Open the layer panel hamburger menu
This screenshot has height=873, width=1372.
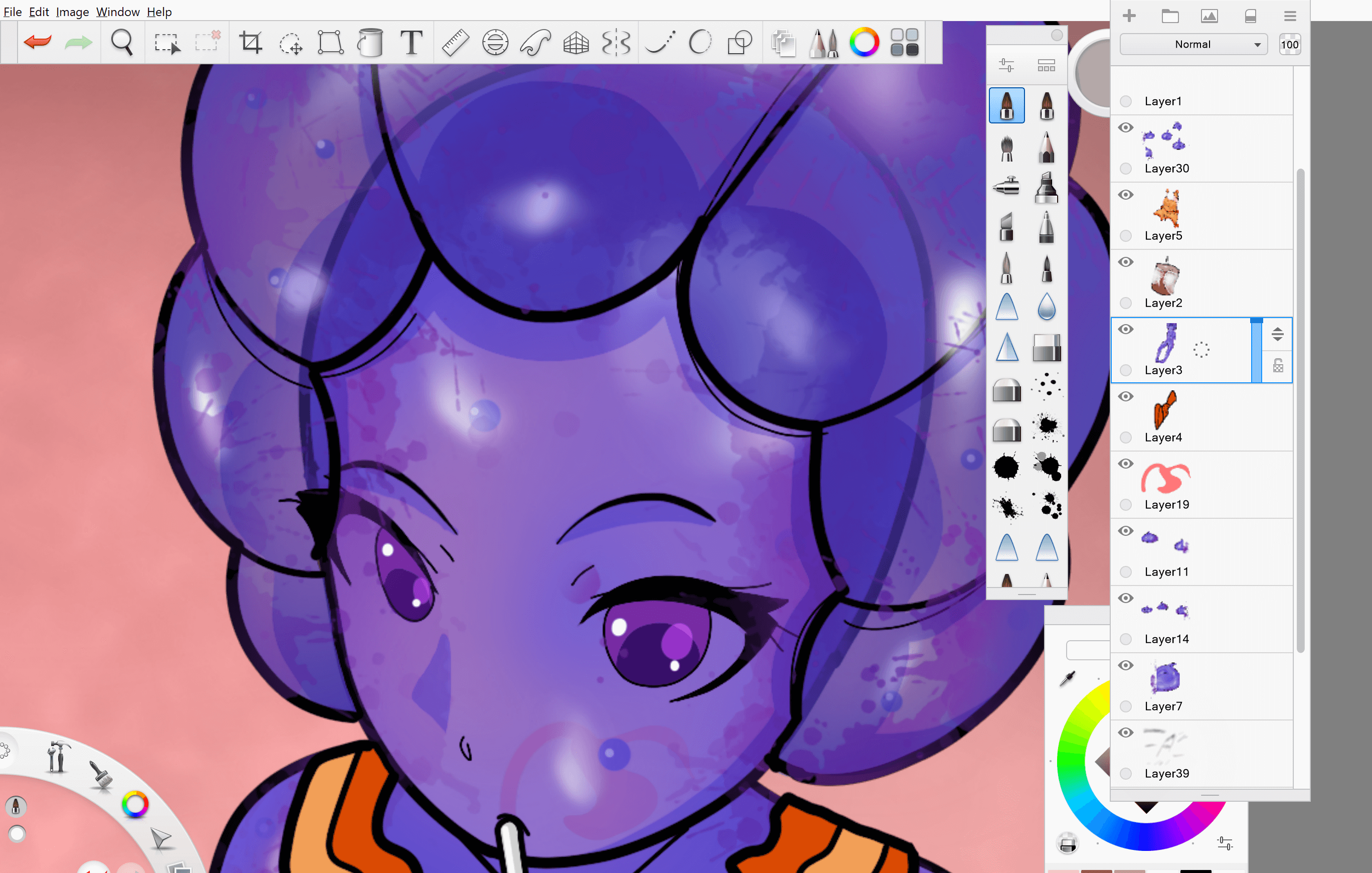pyautogui.click(x=1290, y=16)
